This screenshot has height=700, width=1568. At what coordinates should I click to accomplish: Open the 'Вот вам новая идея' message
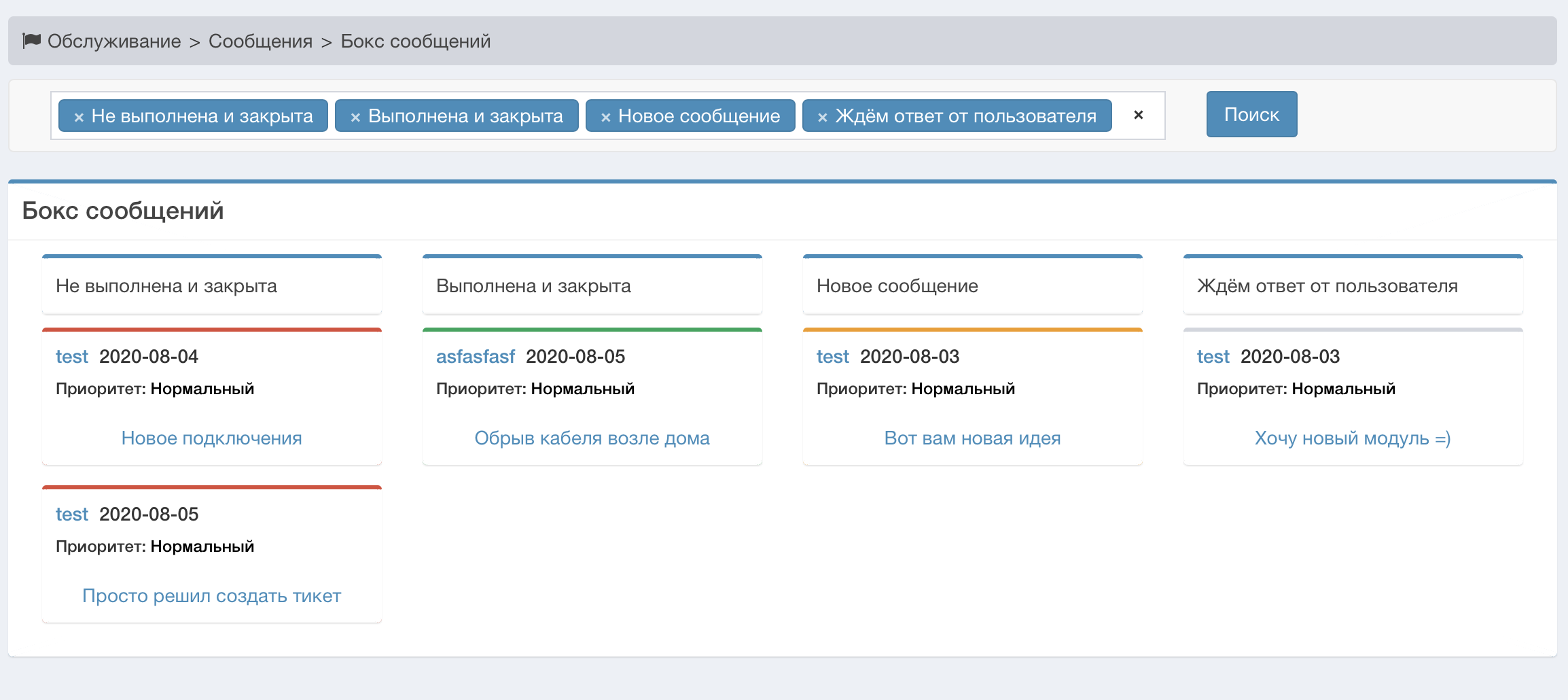(x=972, y=438)
